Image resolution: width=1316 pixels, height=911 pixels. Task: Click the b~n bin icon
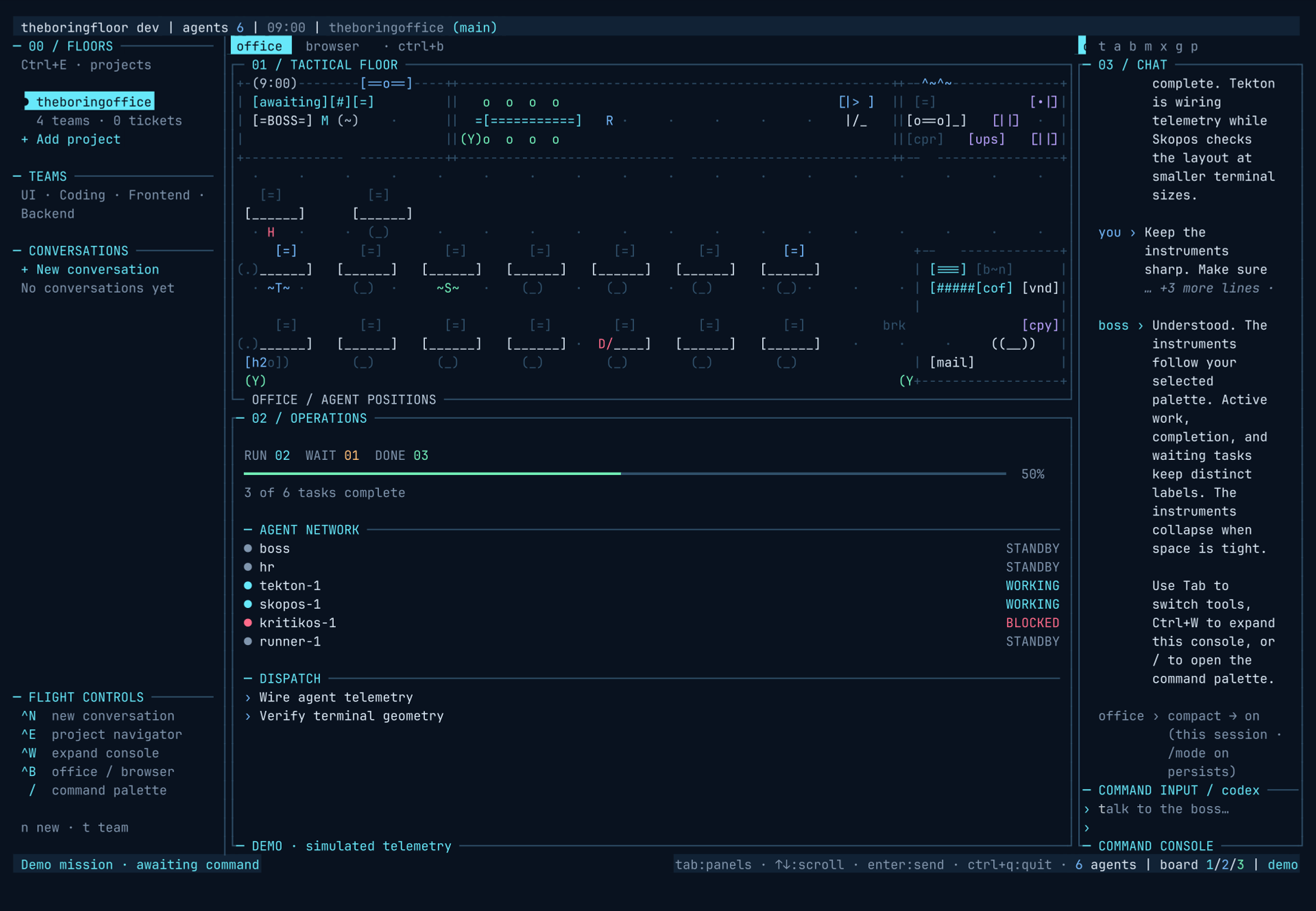click(994, 269)
